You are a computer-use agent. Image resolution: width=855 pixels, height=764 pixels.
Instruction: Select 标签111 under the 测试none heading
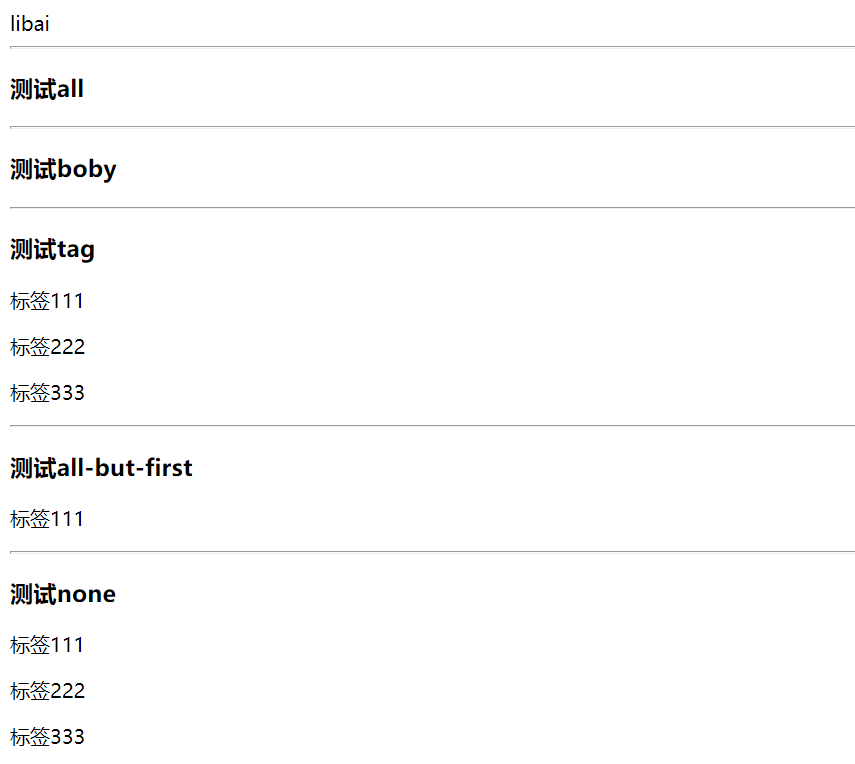click(47, 645)
